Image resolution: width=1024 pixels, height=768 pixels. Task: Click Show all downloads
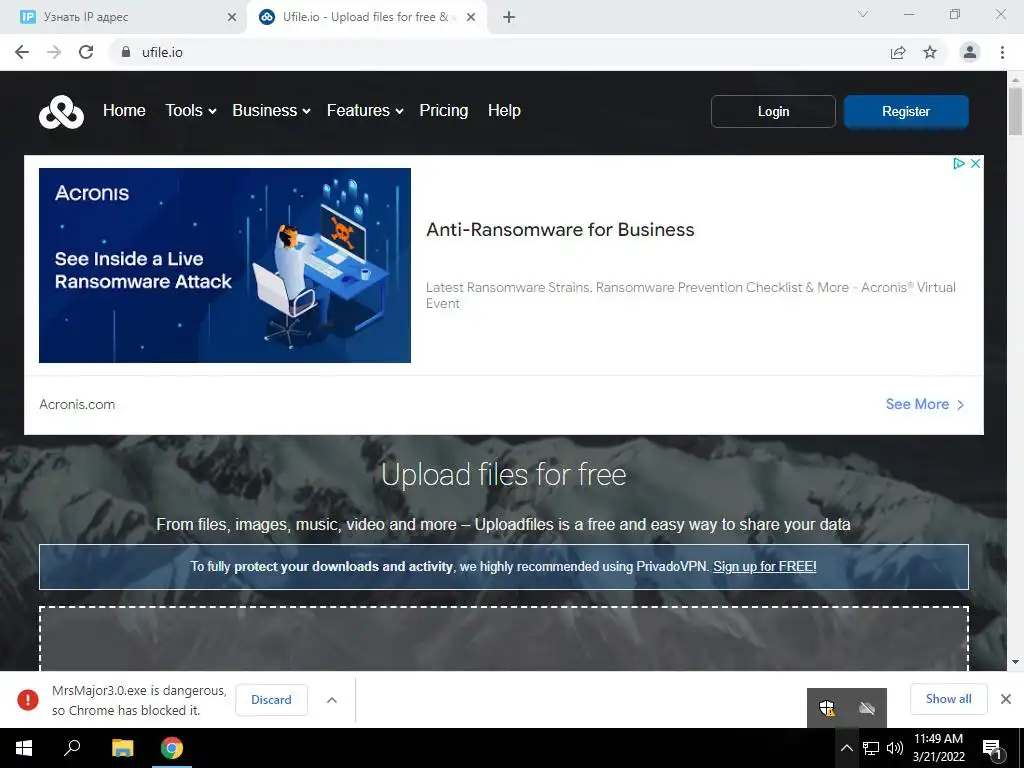pyautogui.click(x=948, y=699)
